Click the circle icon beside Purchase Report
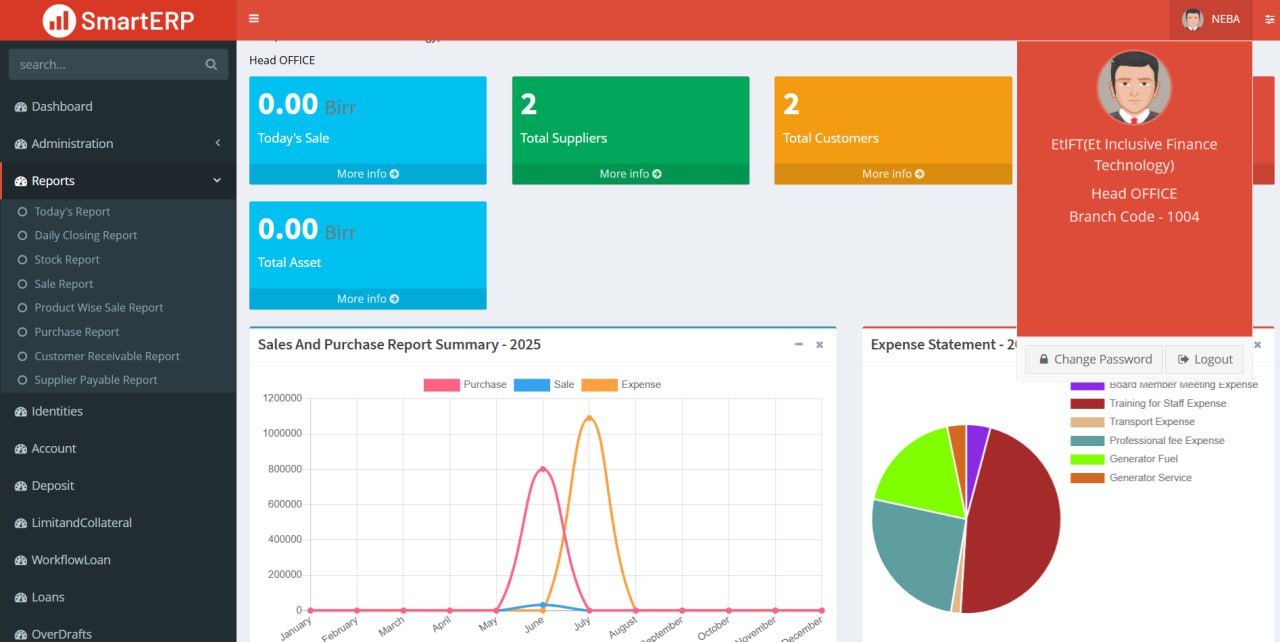Screen dimensions: 1280x642 tap(23, 332)
